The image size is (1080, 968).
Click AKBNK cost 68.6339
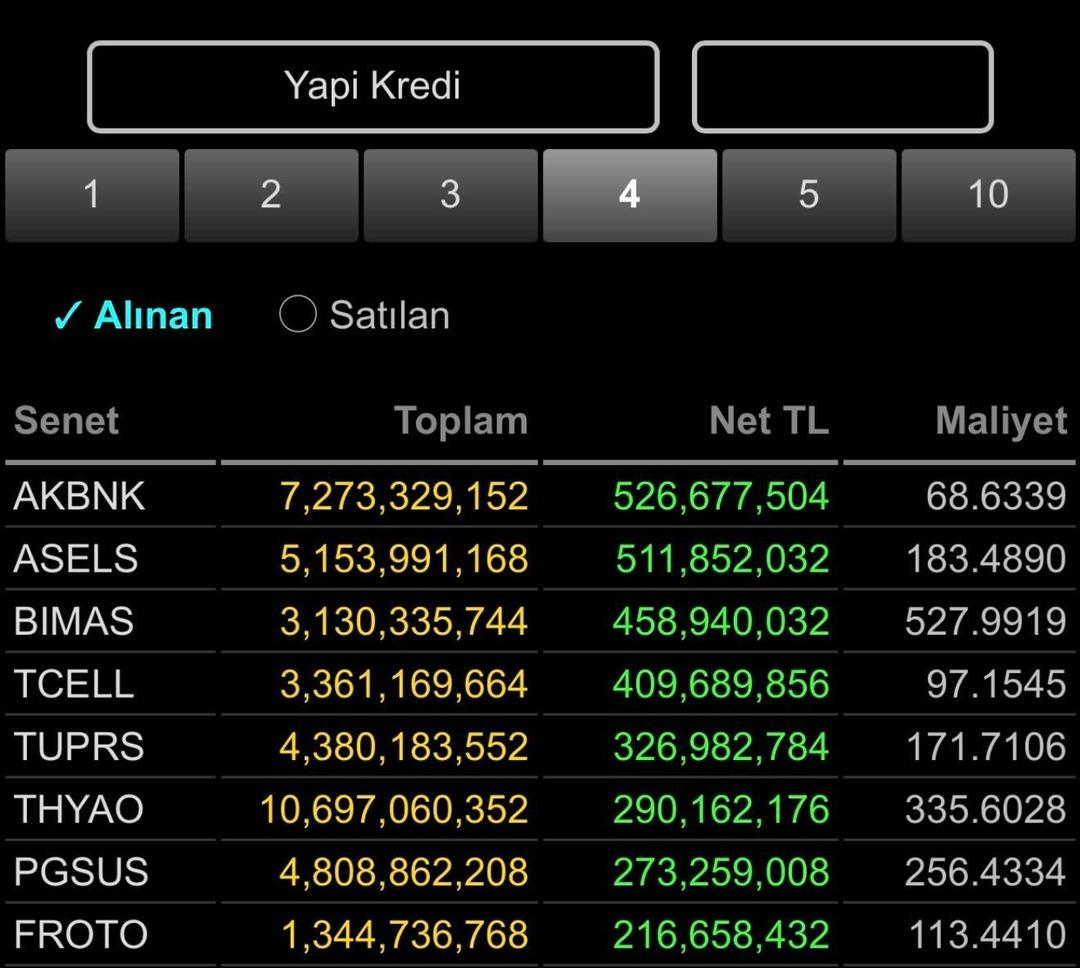[x=996, y=496]
